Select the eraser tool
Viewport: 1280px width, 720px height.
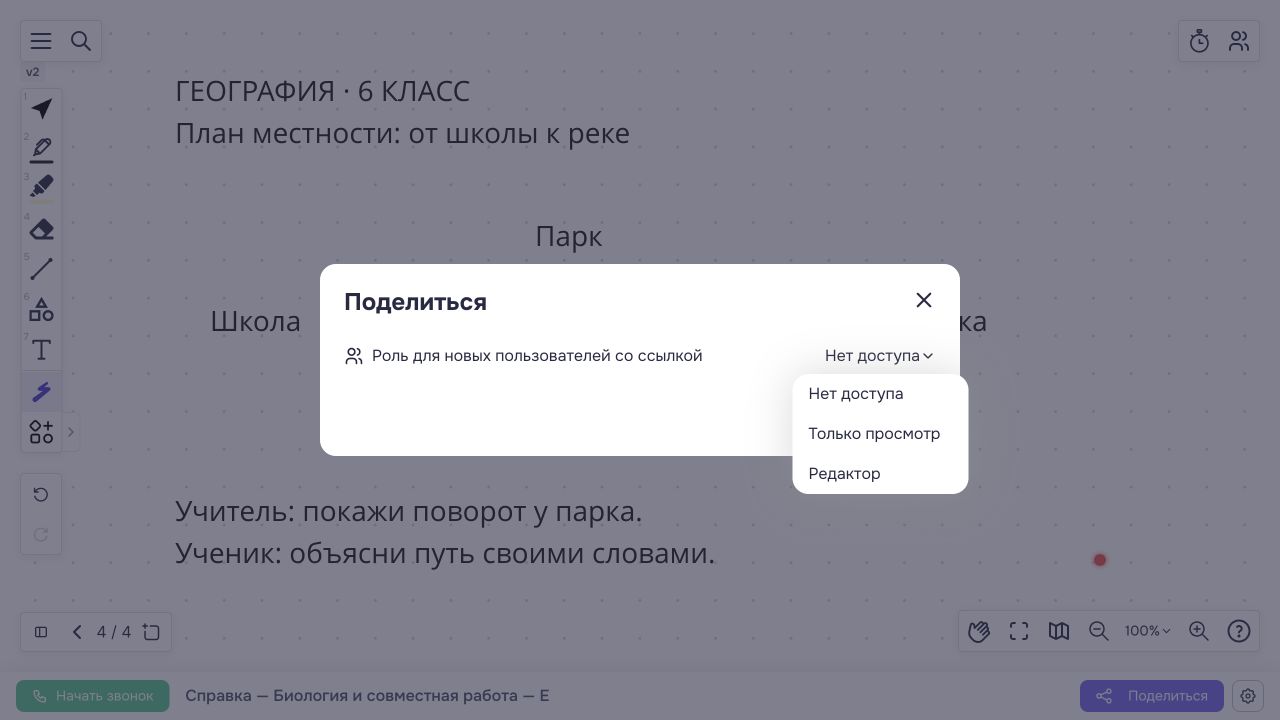pyautogui.click(x=41, y=229)
